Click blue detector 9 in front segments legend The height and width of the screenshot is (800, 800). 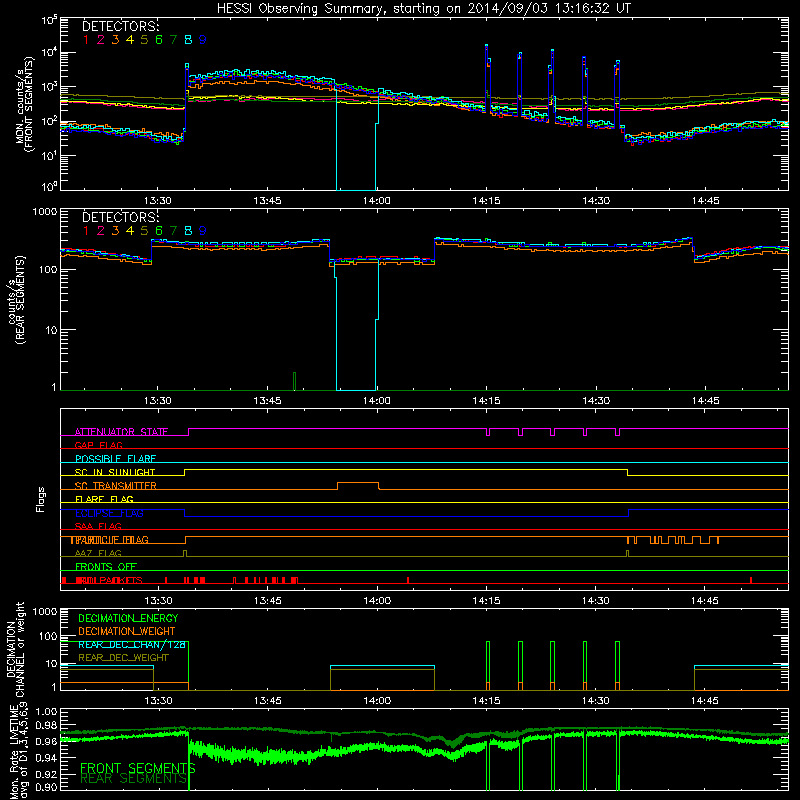[203, 40]
